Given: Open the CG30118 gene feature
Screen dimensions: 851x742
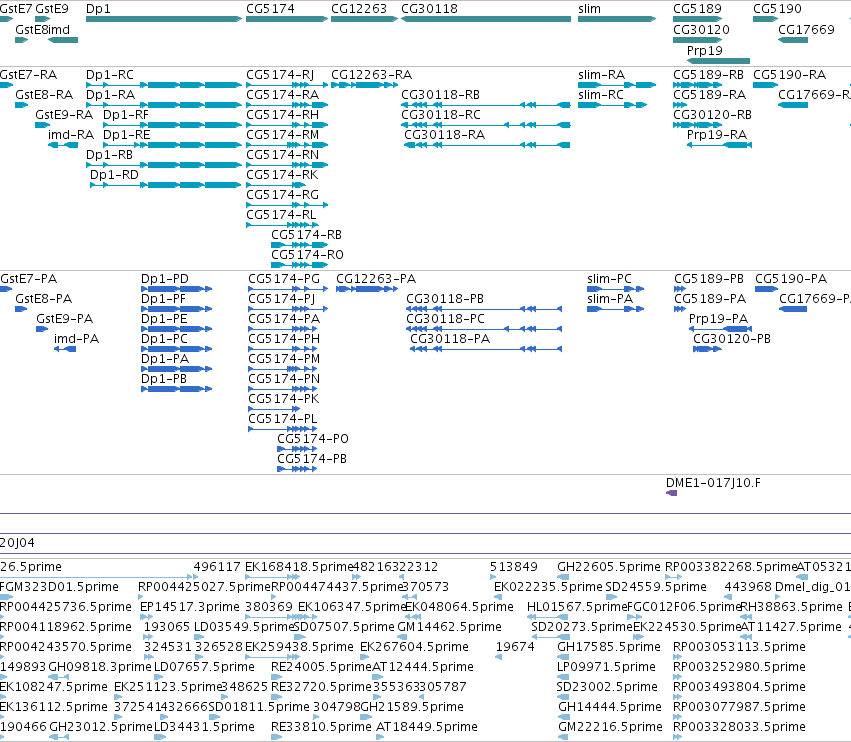Looking at the screenshot, I should tap(486, 19).
